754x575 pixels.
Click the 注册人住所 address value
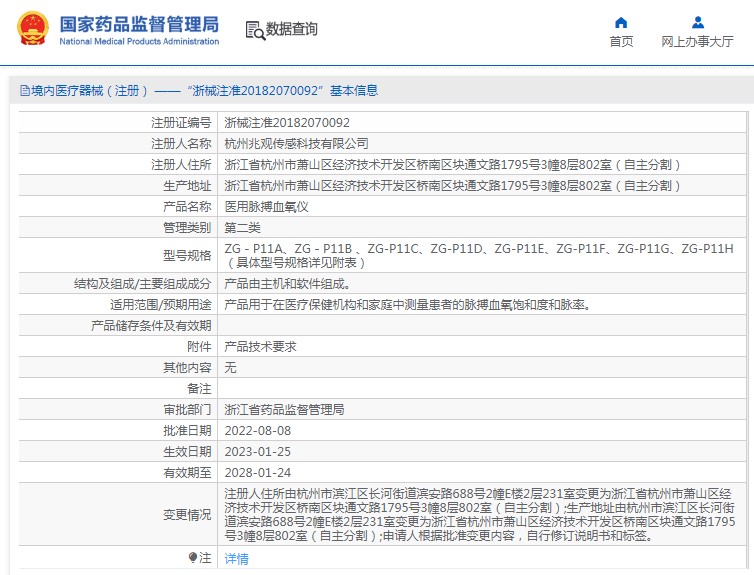452,165
